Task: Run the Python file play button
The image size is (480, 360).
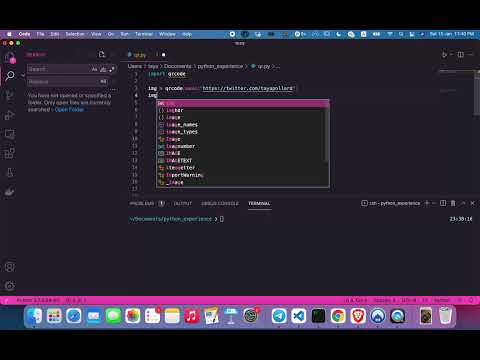Action: tap(444, 54)
